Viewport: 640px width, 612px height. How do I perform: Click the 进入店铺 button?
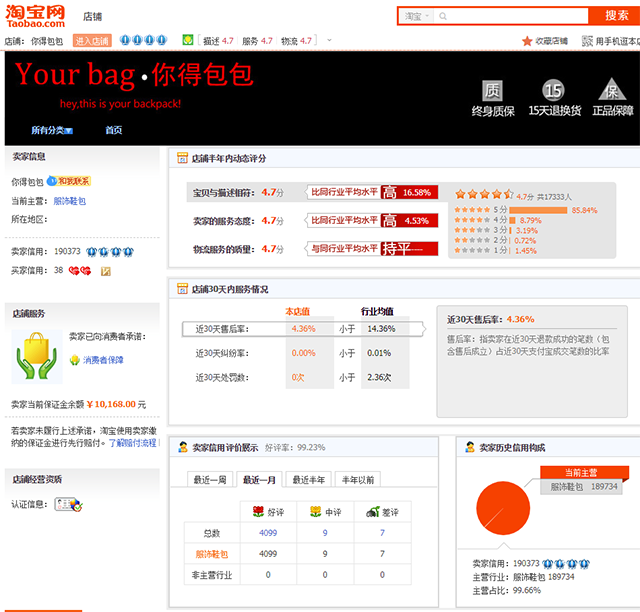coord(91,41)
